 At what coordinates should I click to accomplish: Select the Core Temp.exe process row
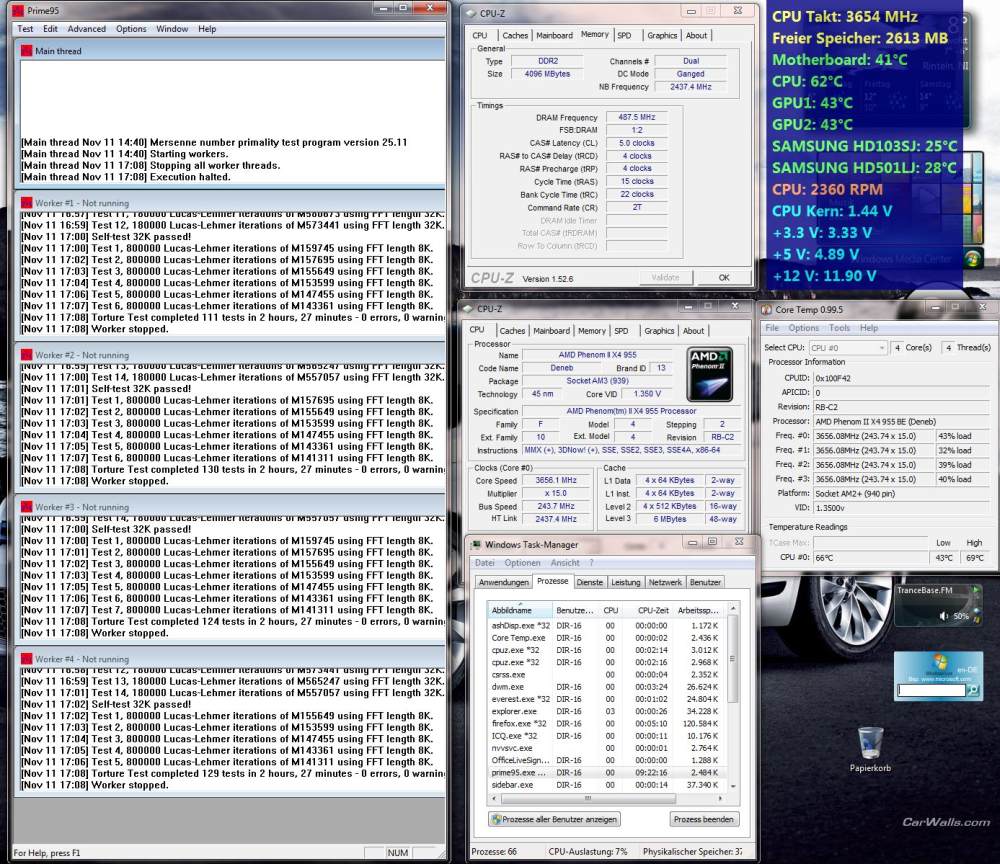[x=607, y=638]
